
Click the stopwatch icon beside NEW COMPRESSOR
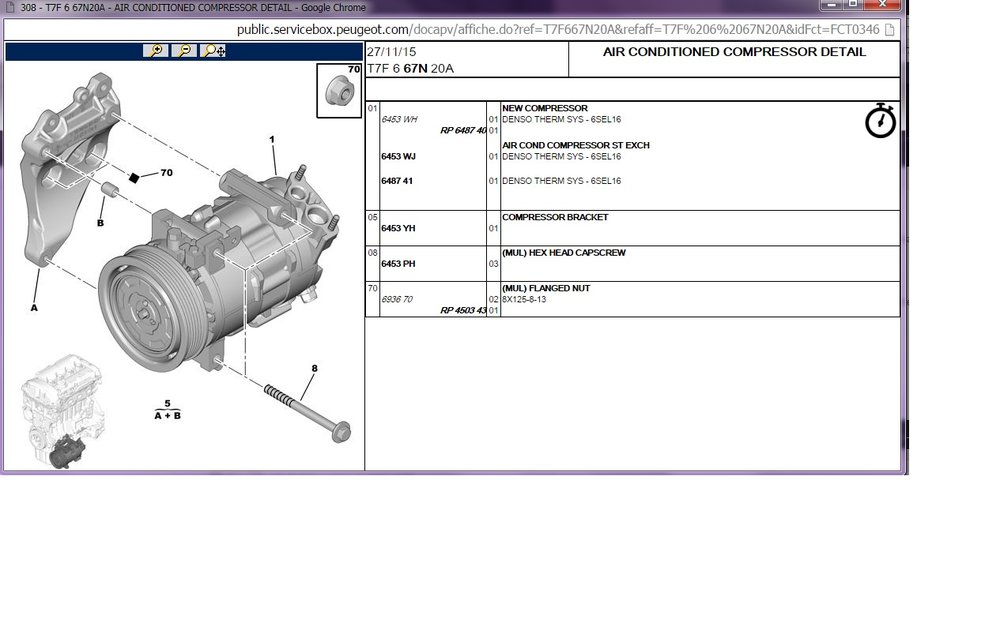click(x=880, y=121)
